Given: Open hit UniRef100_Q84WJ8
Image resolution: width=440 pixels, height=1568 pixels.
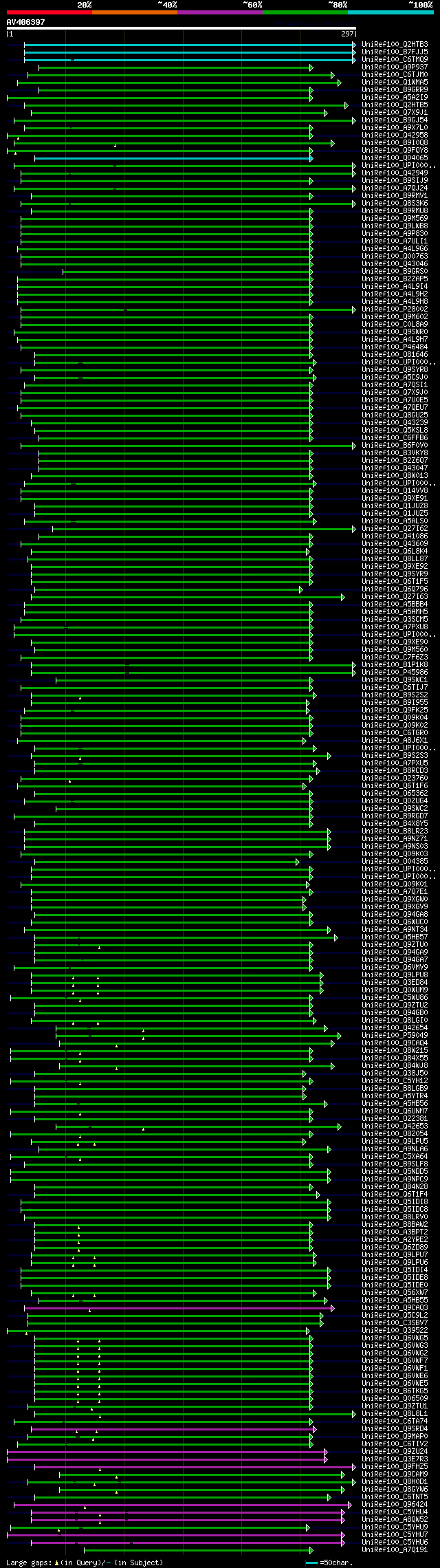Looking at the screenshot, I should [395, 1066].
